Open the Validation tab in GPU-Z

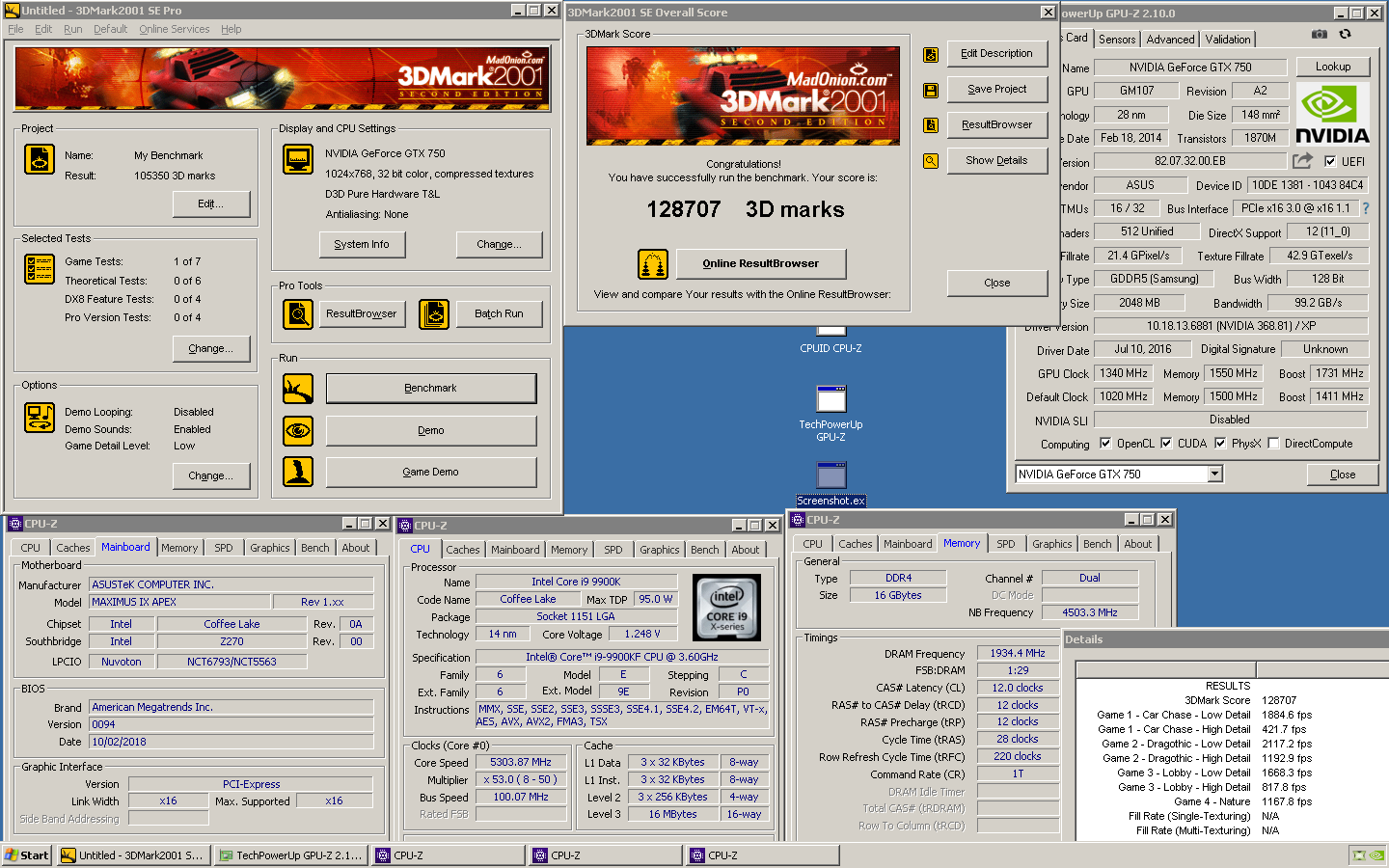click(1228, 40)
